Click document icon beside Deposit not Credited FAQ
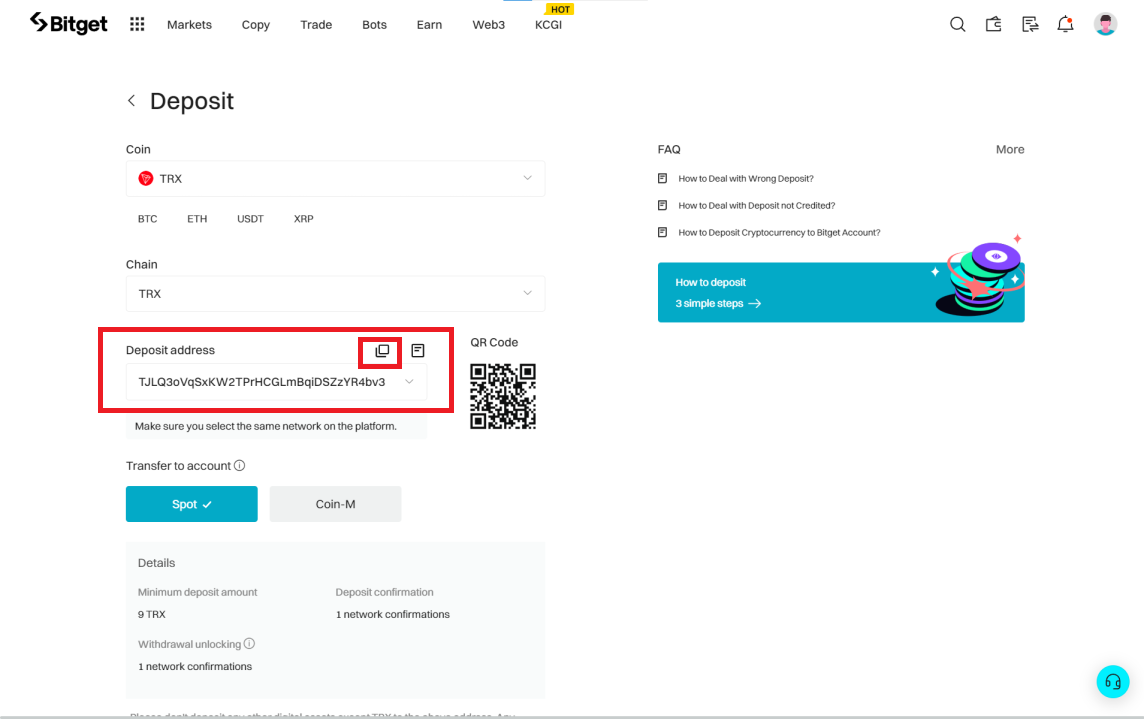1144x720 pixels. point(662,205)
